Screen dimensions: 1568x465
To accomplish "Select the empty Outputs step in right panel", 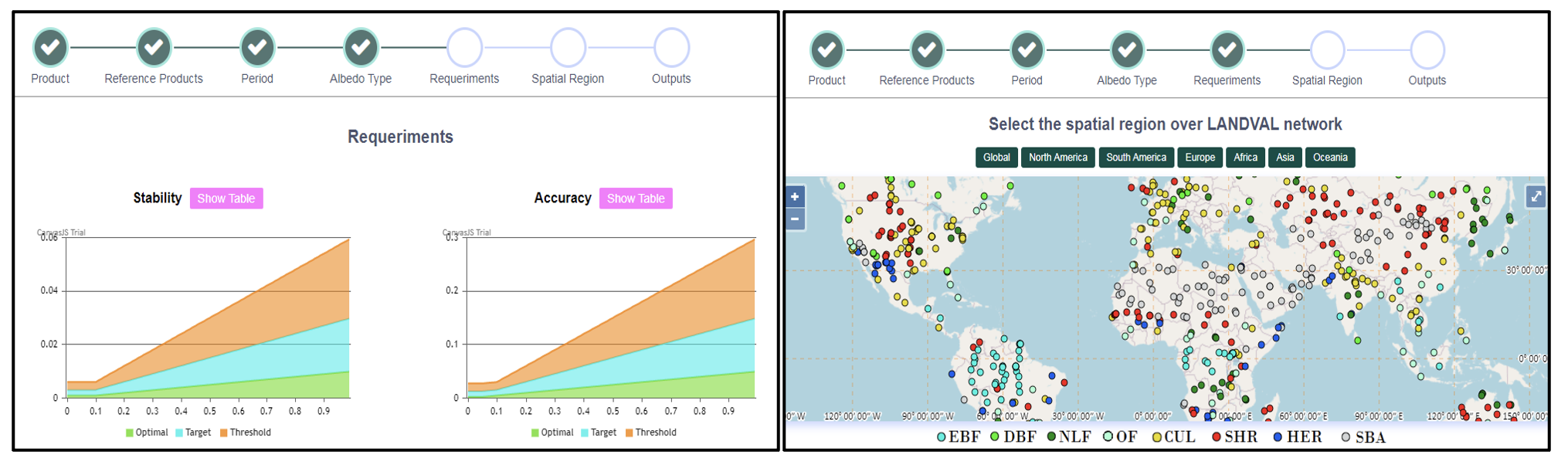I will pos(1427,50).
